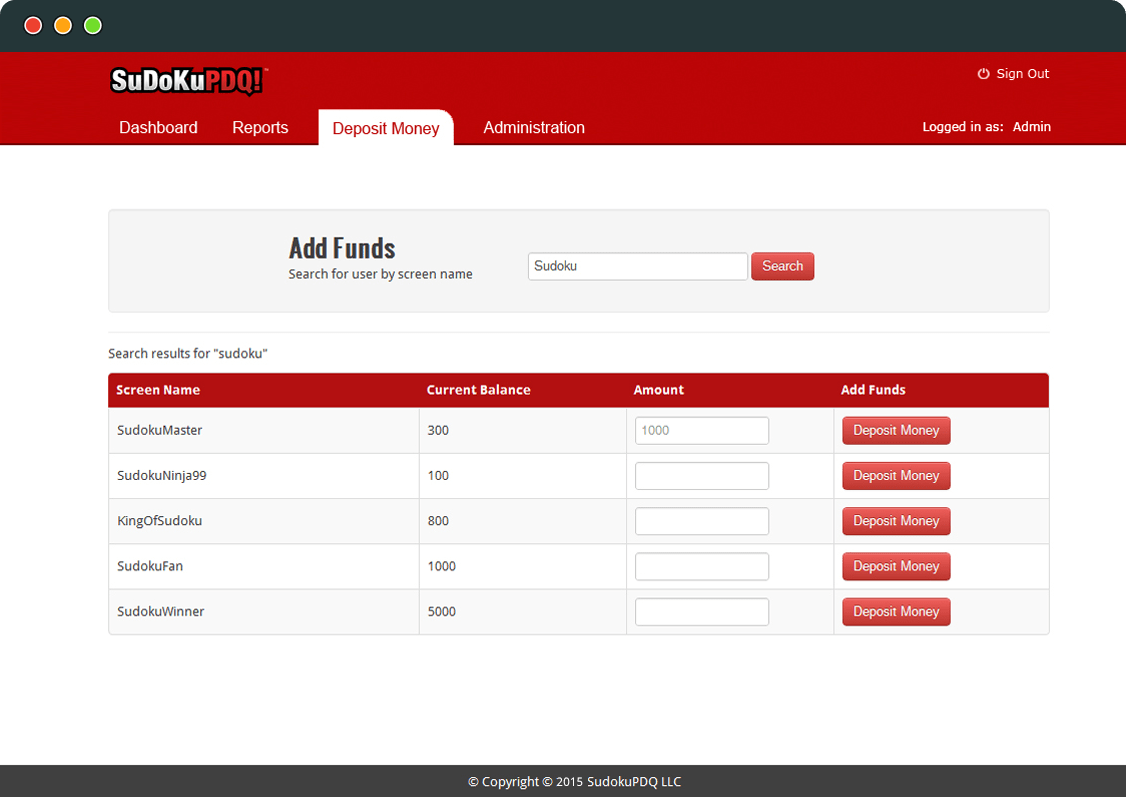Viewport: 1126px width, 797px height.
Task: Click the red close window button
Action: (33, 26)
